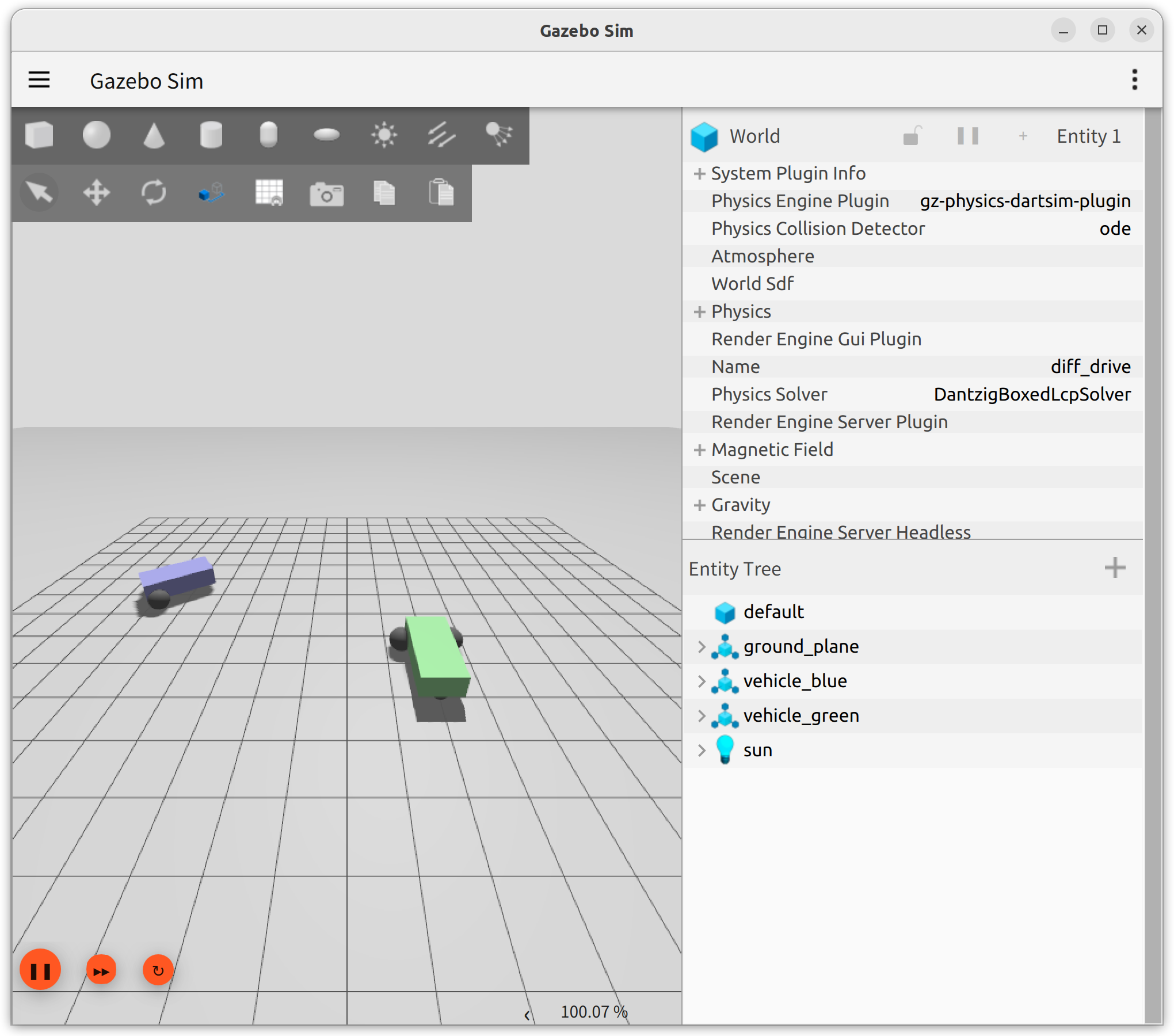Reset the simulation
This screenshot has height=1036, width=1174.
click(x=158, y=971)
